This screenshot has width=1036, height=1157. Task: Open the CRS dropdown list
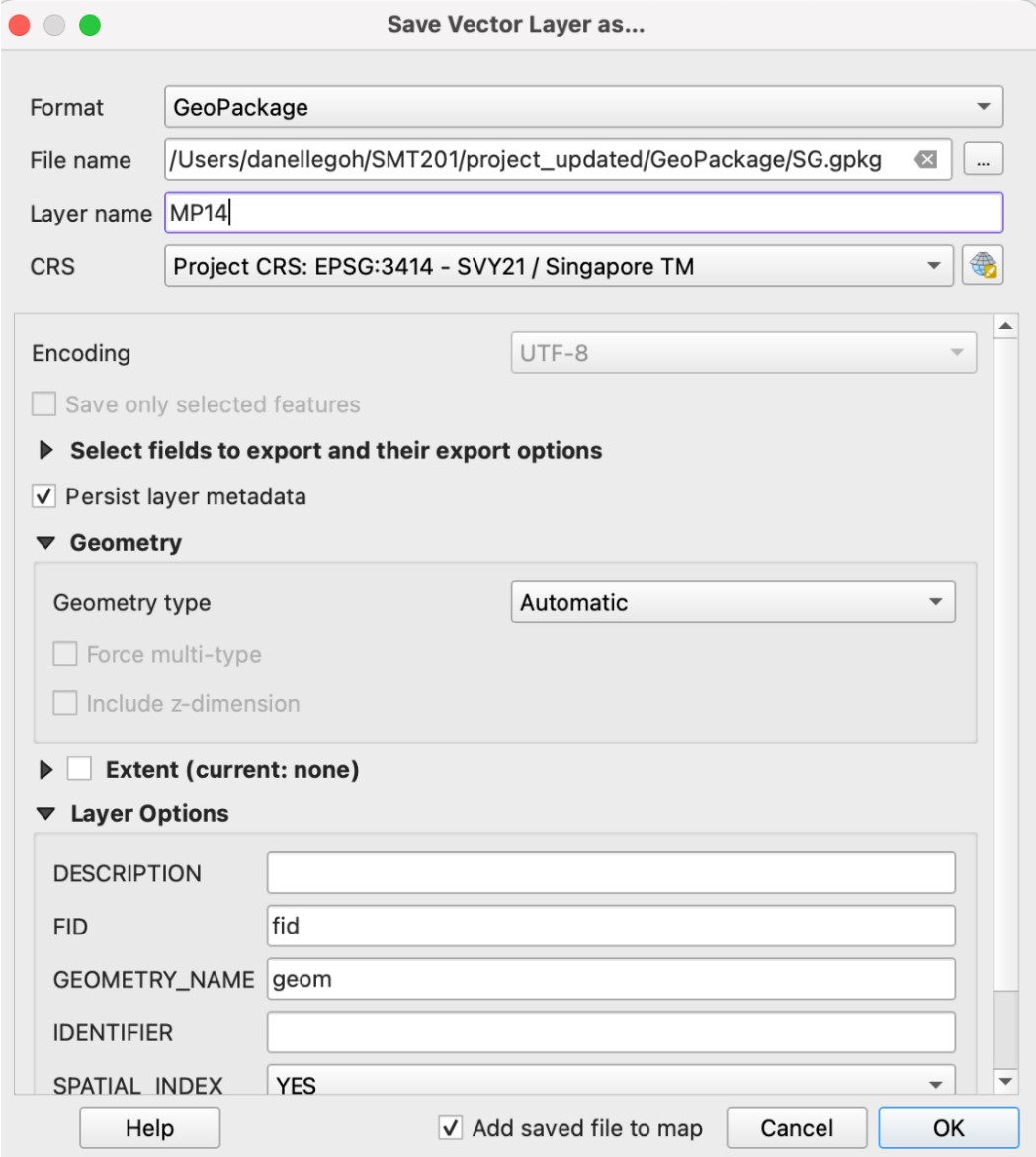pyautogui.click(x=559, y=266)
